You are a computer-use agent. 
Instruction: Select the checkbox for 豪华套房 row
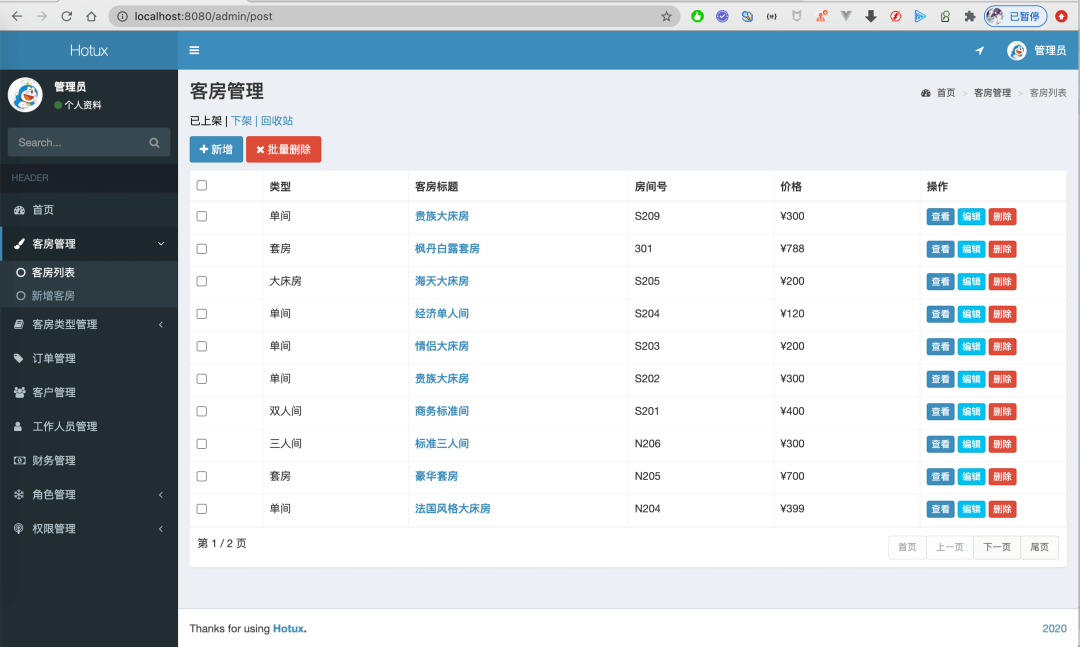coord(202,476)
